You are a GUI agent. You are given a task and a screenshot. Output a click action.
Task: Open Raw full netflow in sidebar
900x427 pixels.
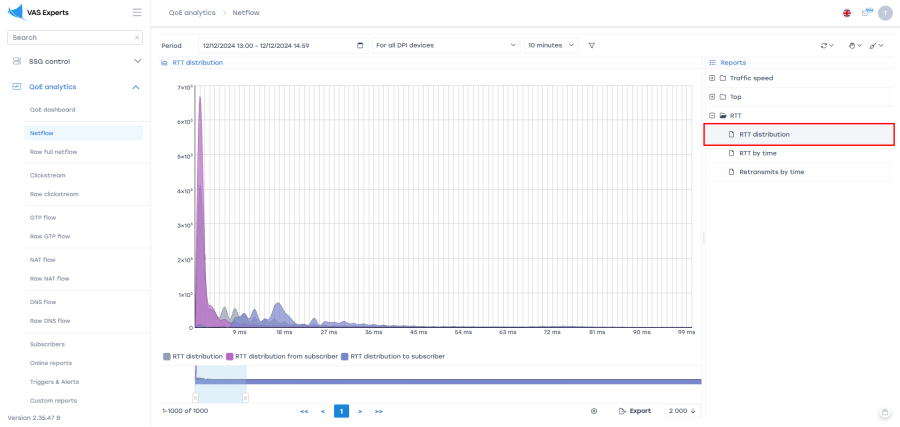53,152
